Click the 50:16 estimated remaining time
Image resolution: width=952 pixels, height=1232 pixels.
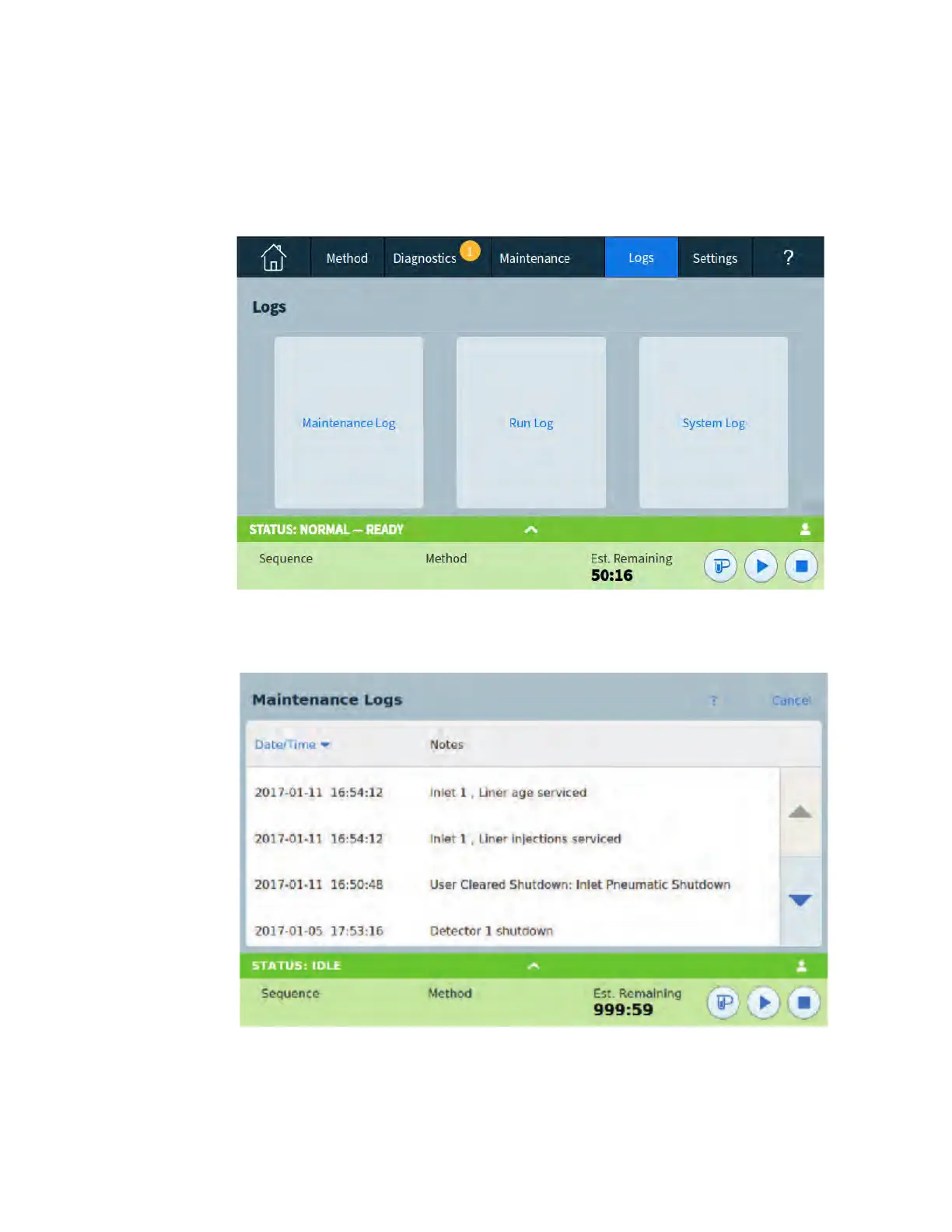click(612, 576)
